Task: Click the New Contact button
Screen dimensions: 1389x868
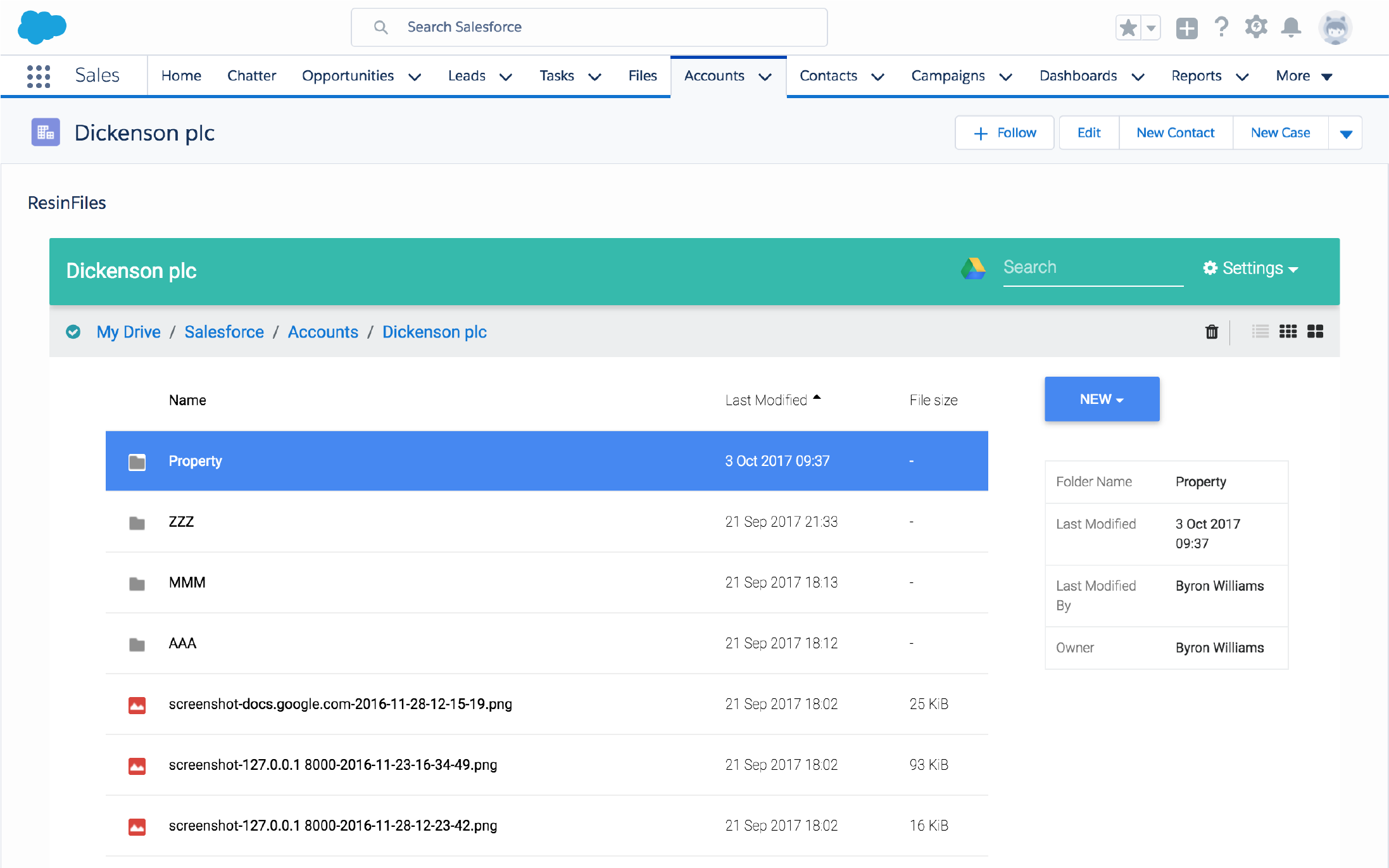Action: click(1175, 133)
